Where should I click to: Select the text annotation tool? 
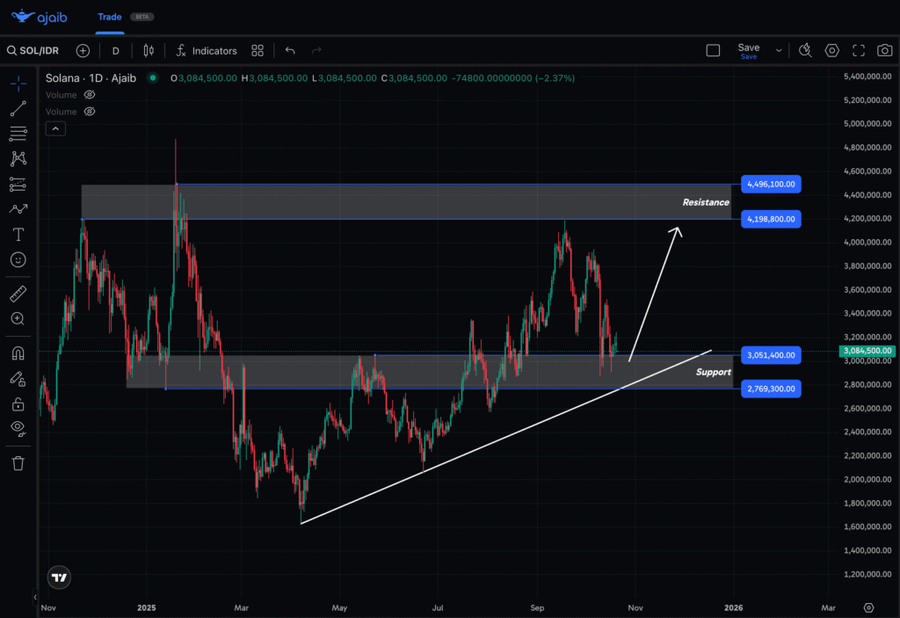point(18,234)
